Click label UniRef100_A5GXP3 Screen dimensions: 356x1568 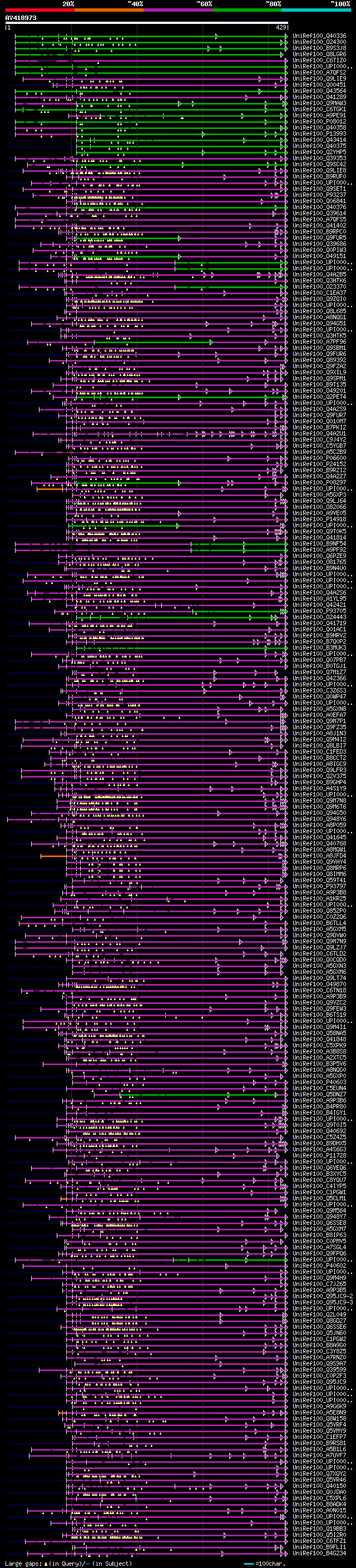click(319, 495)
